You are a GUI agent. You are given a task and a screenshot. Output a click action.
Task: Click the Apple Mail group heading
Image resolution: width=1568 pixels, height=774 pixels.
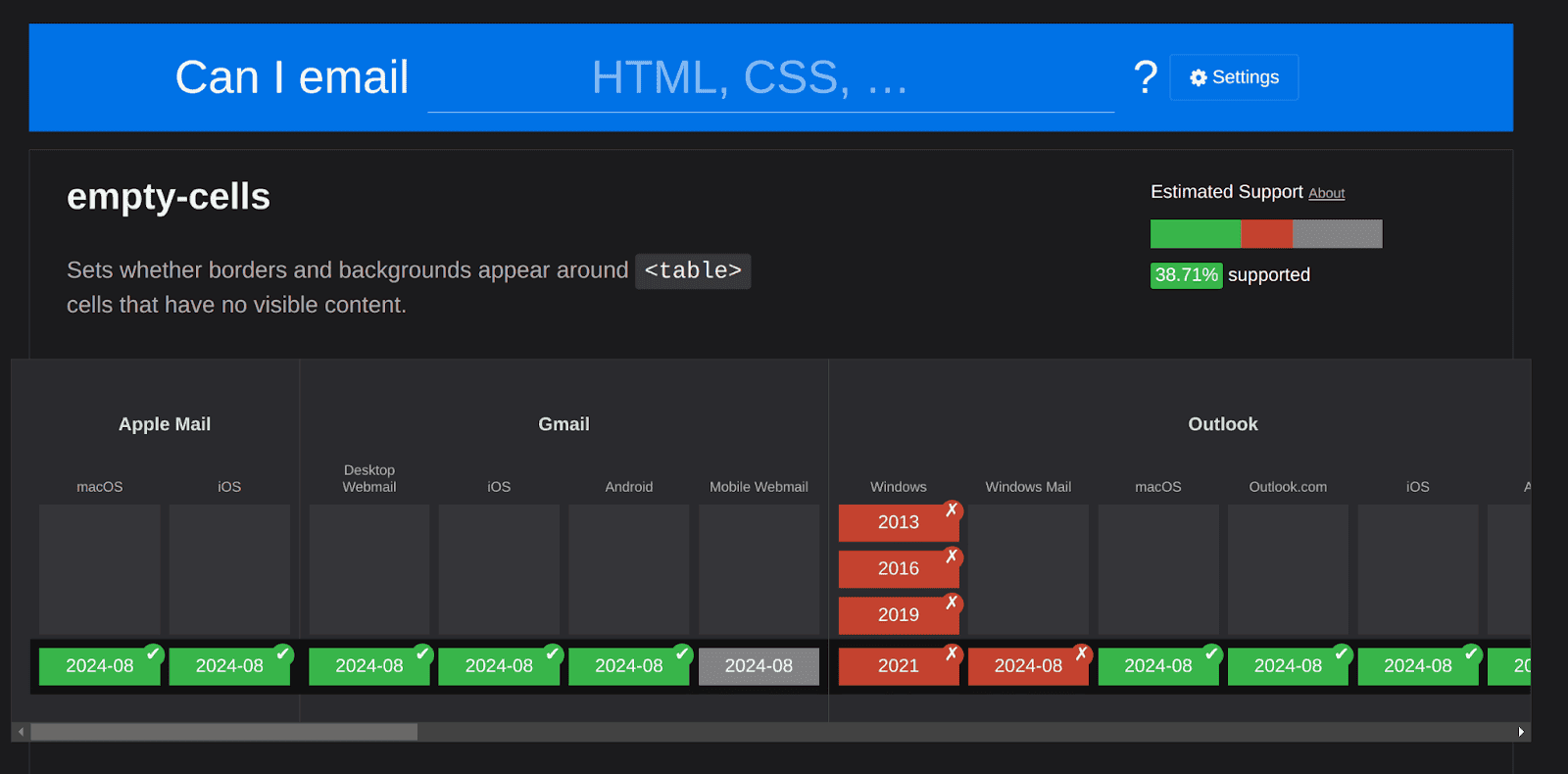165,424
